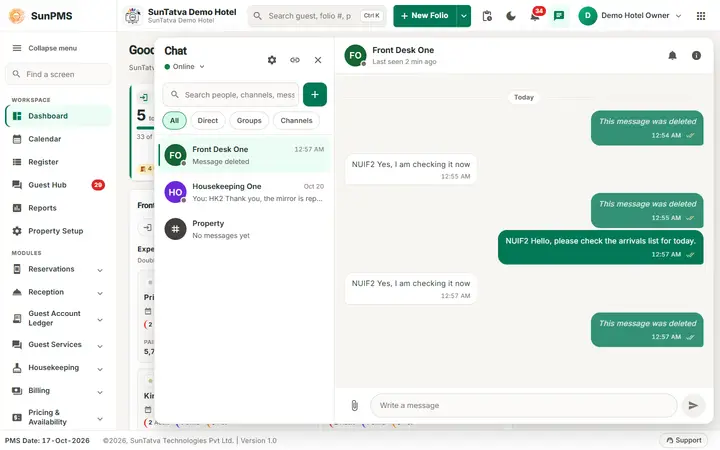Select the Direct chat filter
The height and width of the screenshot is (450, 720).
208,121
